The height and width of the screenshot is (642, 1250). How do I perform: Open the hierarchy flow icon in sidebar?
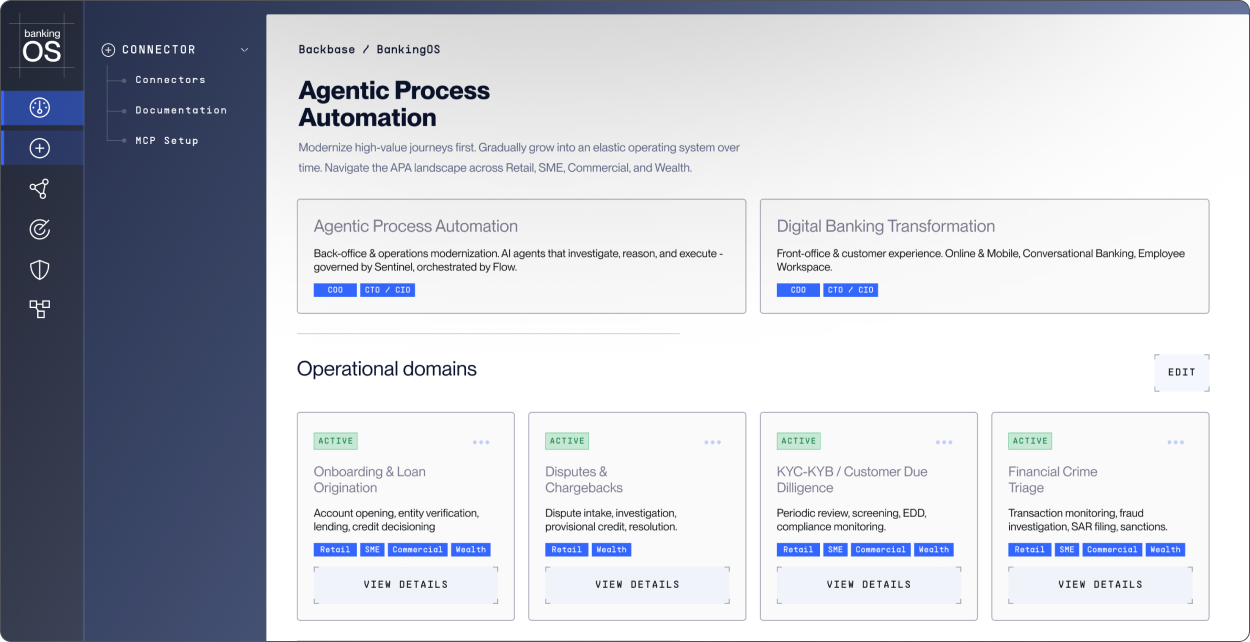pyautogui.click(x=40, y=309)
